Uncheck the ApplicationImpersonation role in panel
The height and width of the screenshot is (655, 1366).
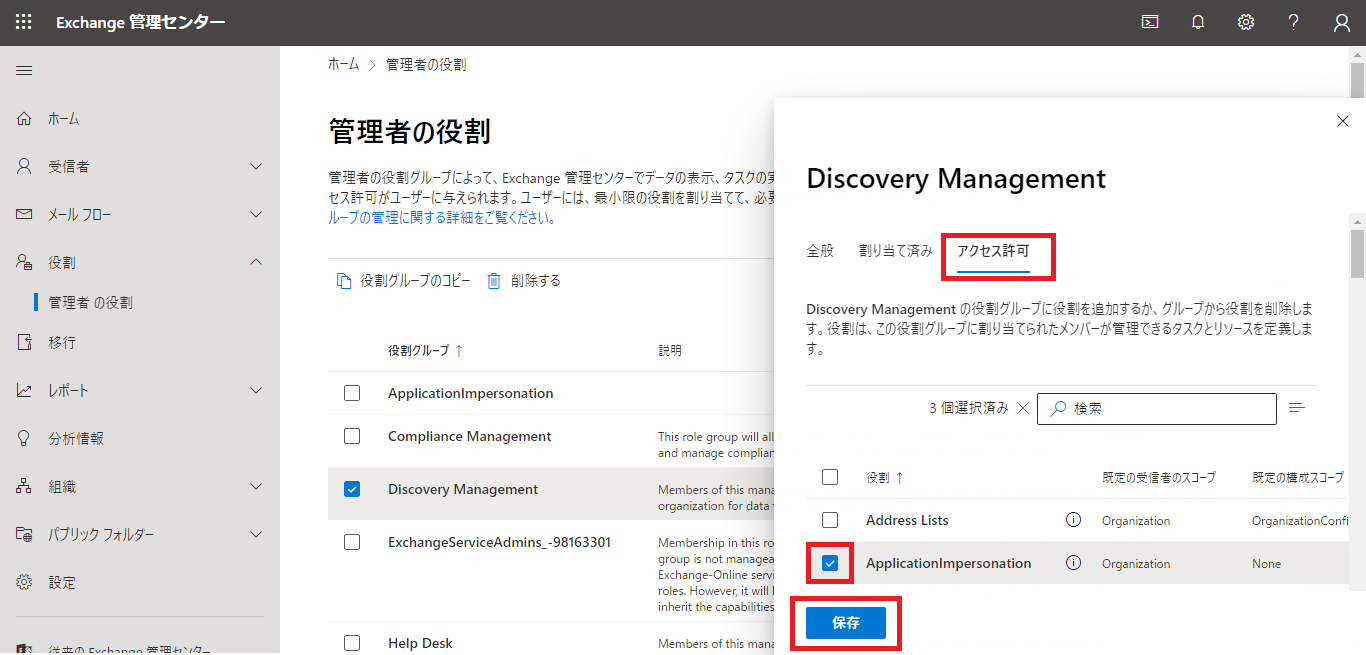[830, 563]
